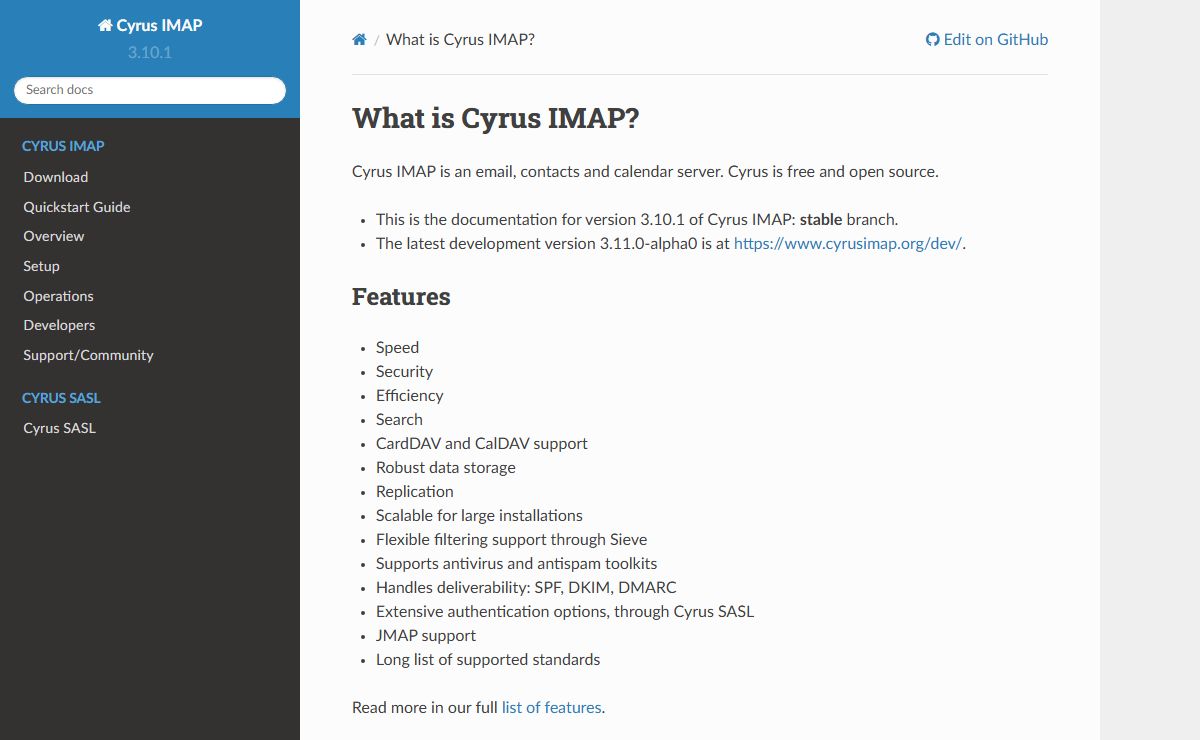Click 'Supports antivirus and antispam toolkits'
The width and height of the screenshot is (1200, 740).
coord(517,563)
